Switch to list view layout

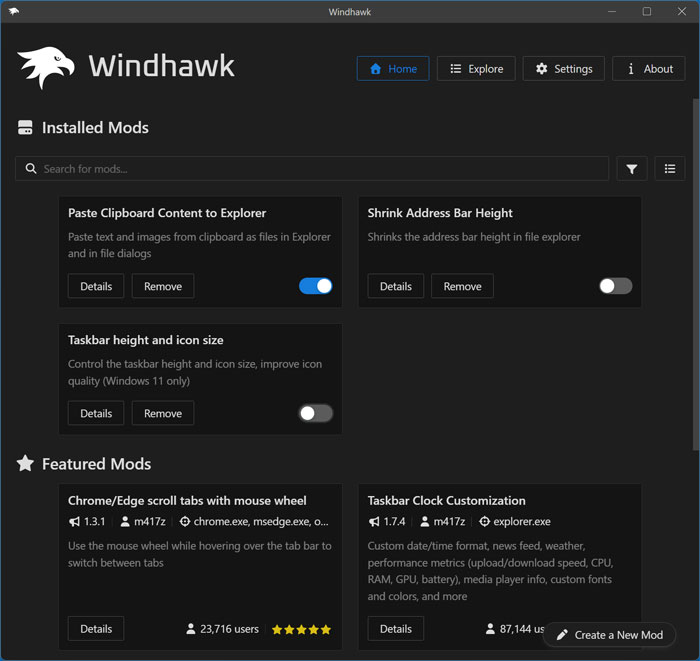point(670,169)
